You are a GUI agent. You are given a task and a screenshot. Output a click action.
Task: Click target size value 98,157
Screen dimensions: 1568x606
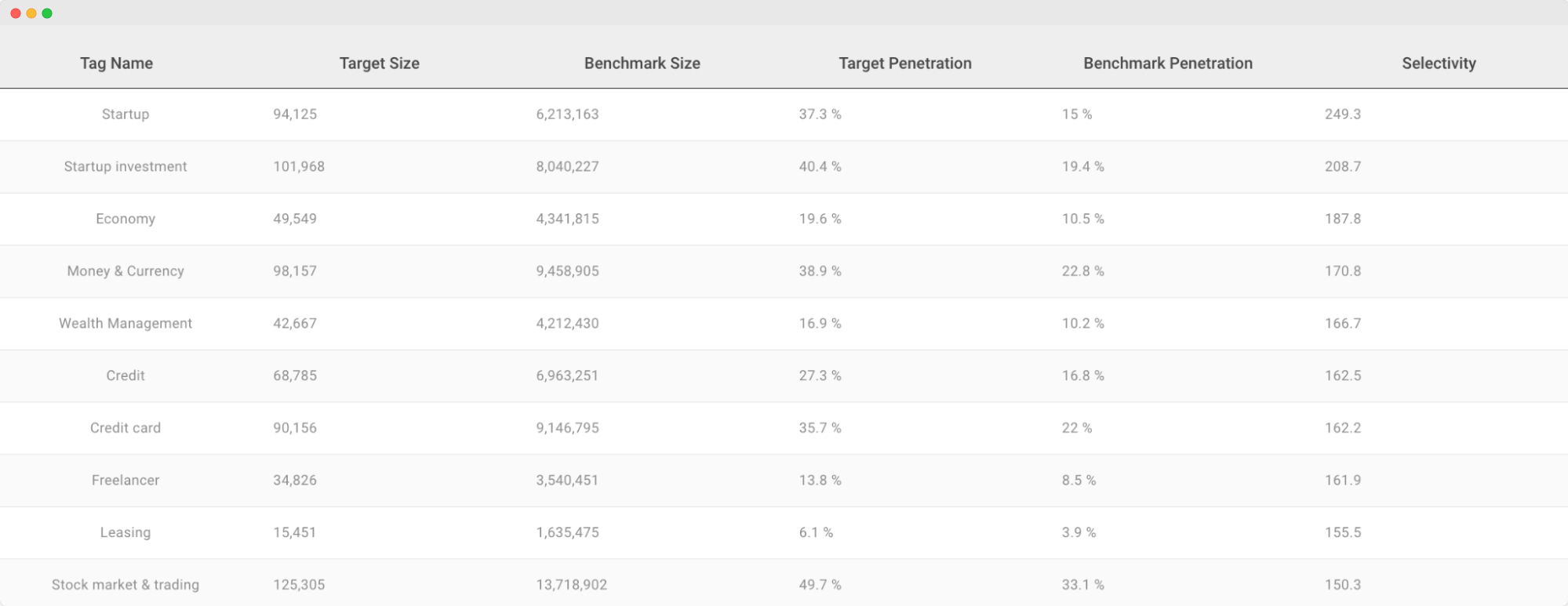(x=295, y=271)
